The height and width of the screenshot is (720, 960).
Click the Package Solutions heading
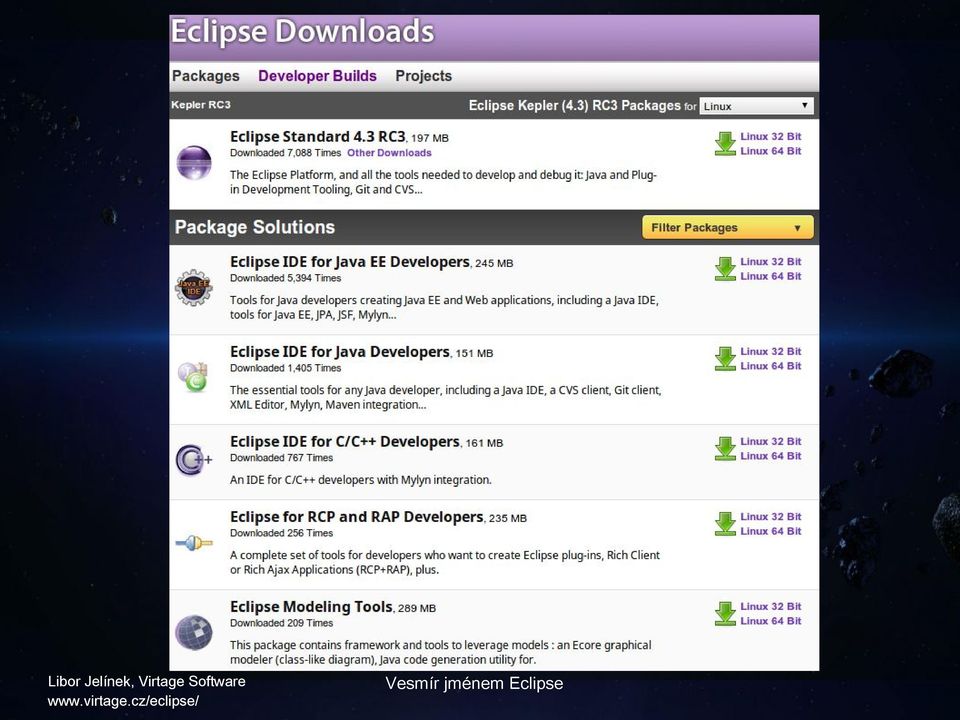(x=255, y=227)
